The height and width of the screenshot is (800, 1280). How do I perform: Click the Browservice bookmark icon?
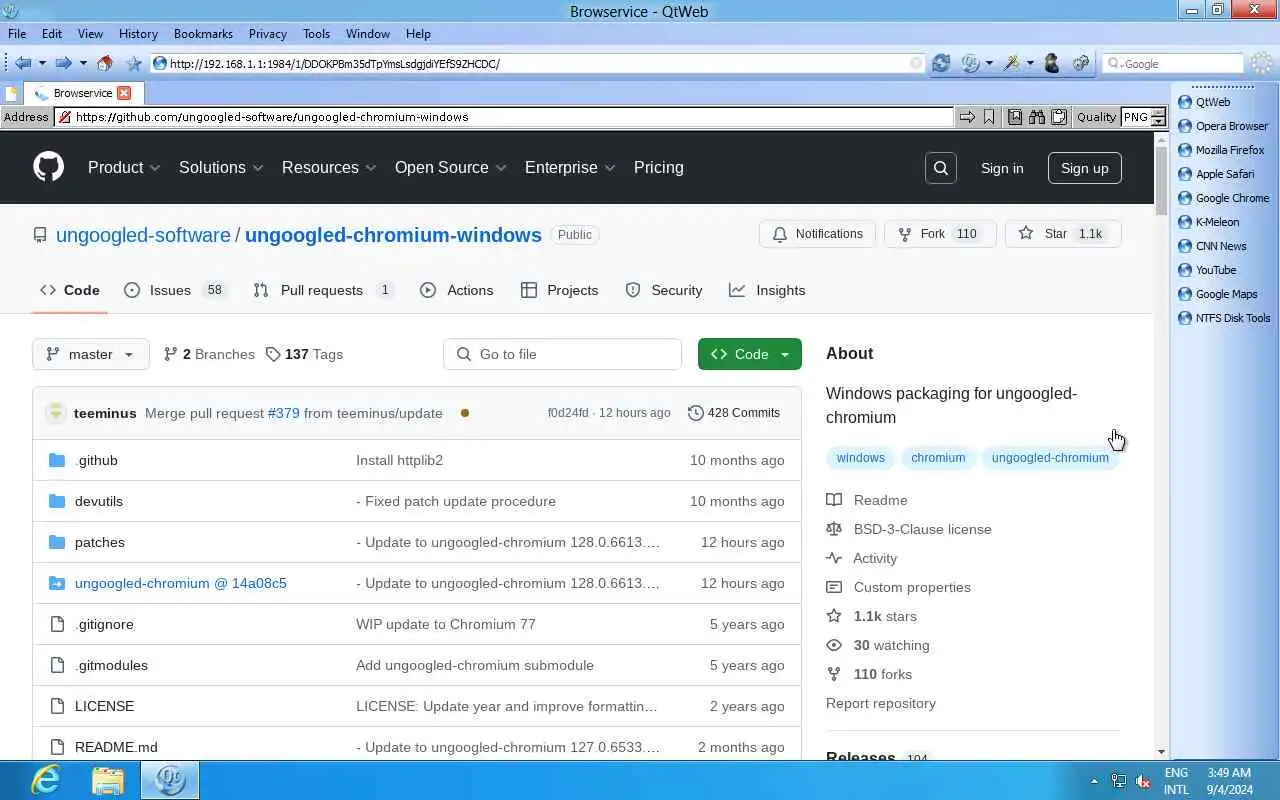click(989, 117)
